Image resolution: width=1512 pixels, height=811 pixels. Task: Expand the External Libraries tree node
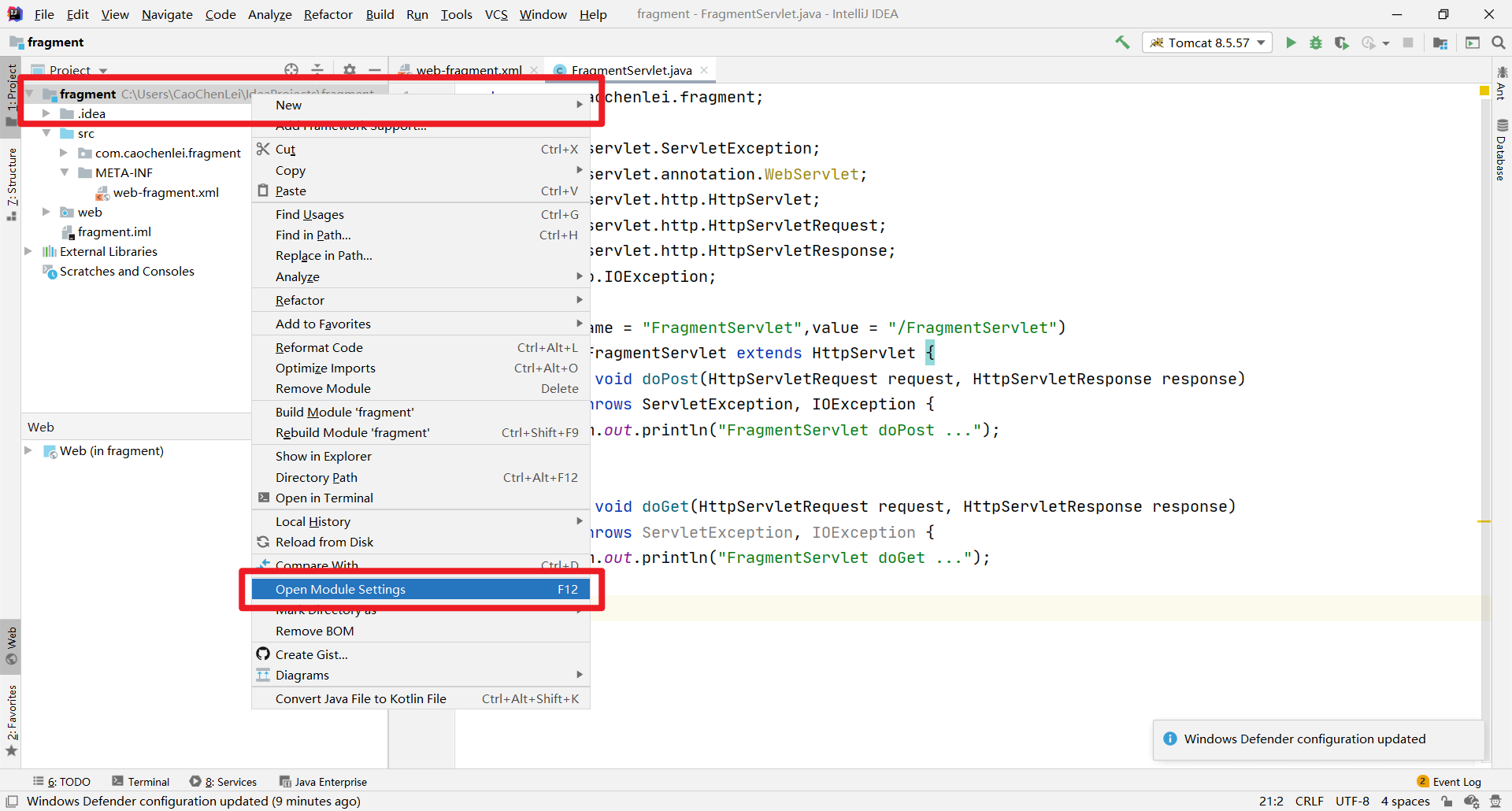(x=28, y=251)
